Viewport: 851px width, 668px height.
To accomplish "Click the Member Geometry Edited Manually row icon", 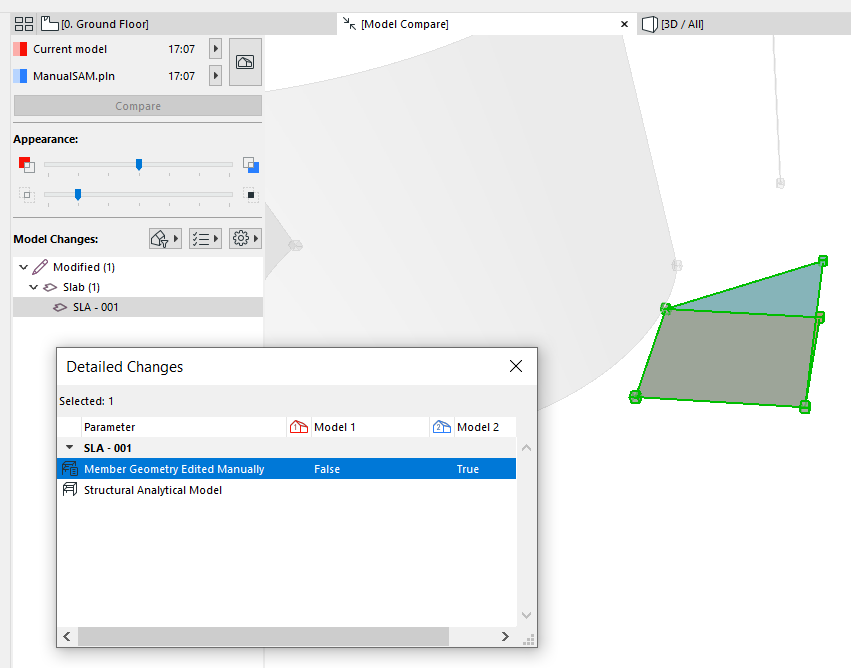I will [69, 469].
